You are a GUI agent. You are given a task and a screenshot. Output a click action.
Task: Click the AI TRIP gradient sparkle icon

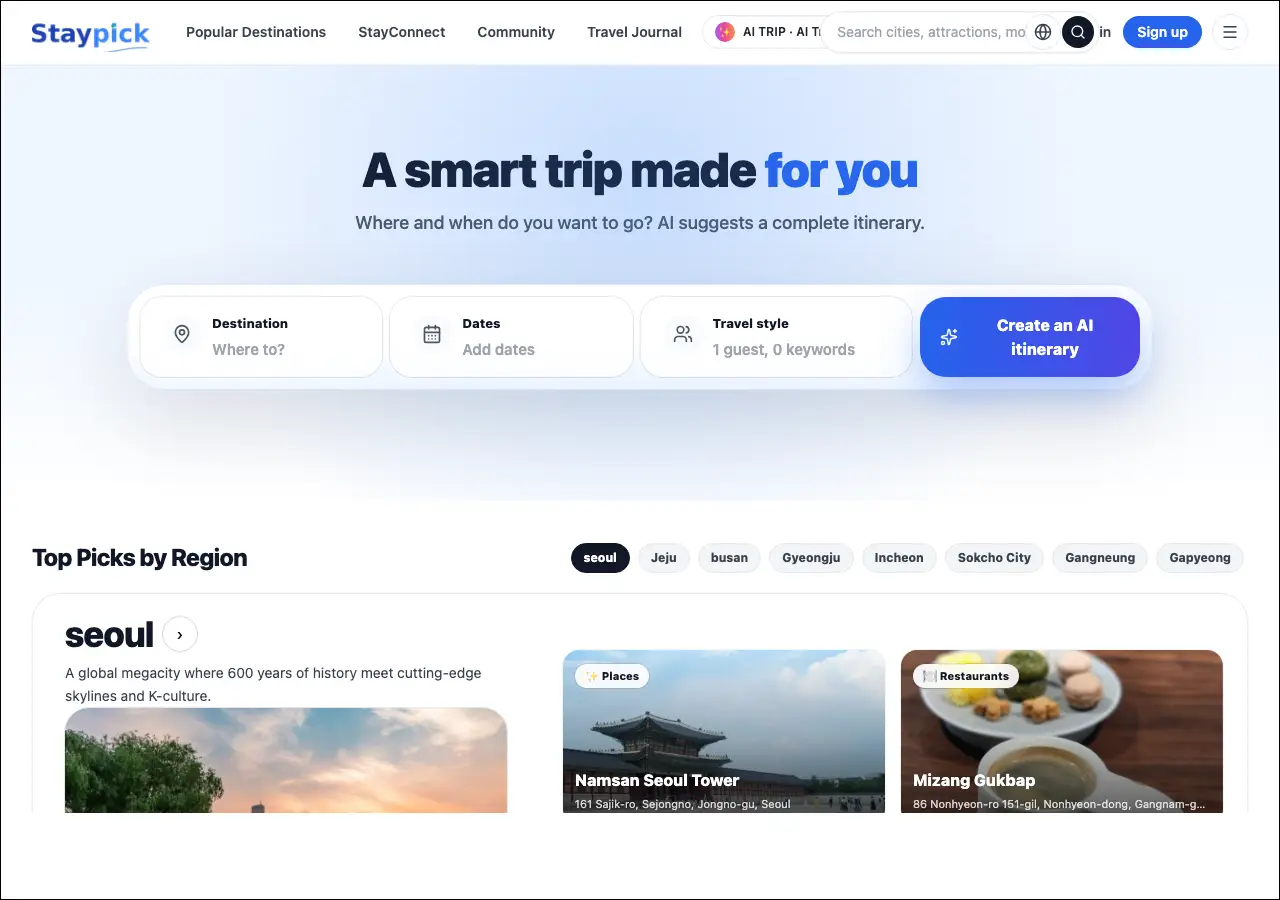coord(725,32)
